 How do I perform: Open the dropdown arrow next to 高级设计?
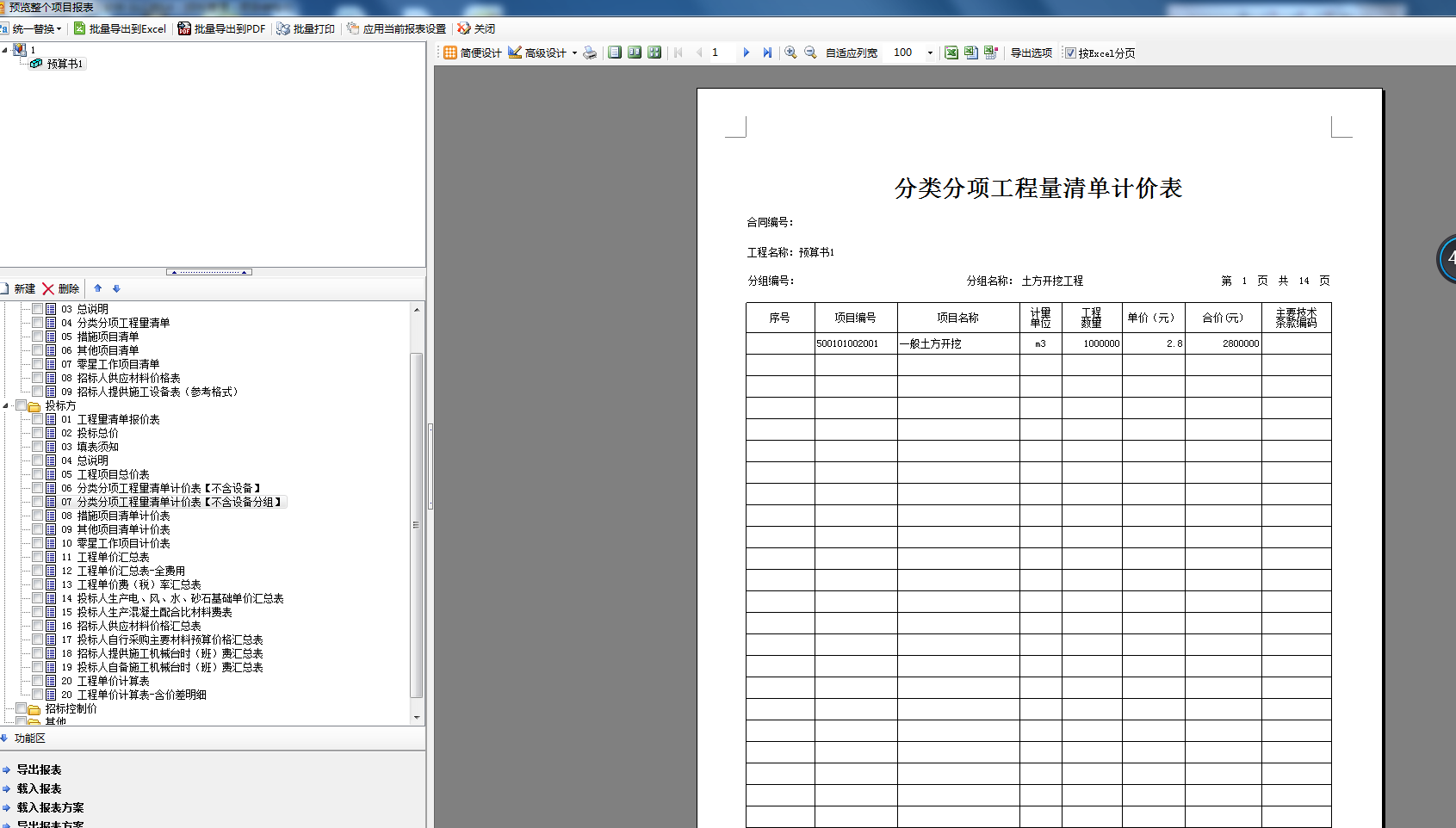[x=574, y=53]
